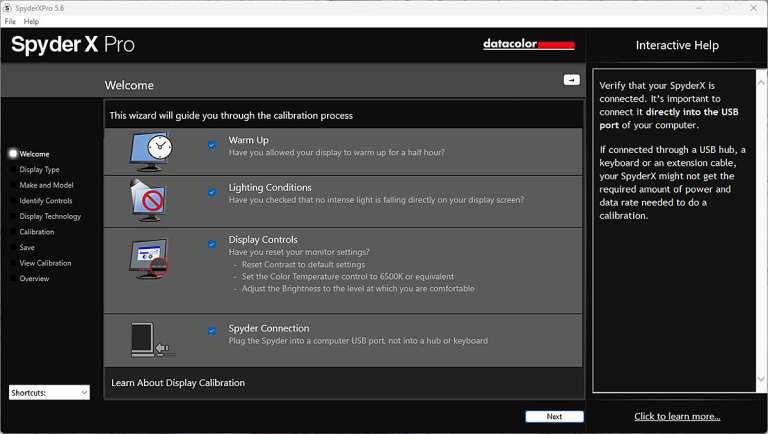Image resolution: width=768 pixels, height=434 pixels.
Task: Click the Display Controls monitor icon
Action: [148, 258]
